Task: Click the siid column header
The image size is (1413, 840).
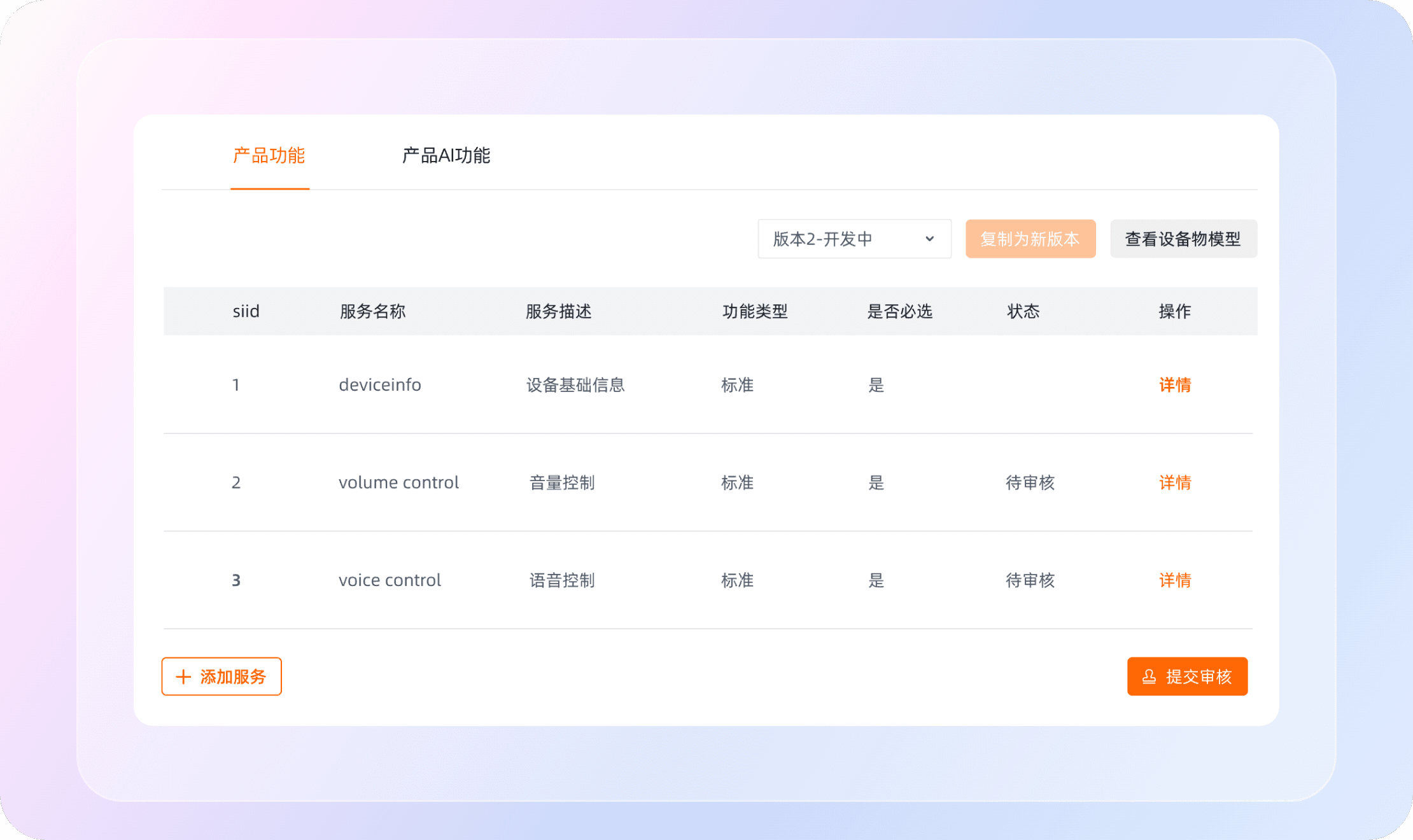Action: point(246,311)
